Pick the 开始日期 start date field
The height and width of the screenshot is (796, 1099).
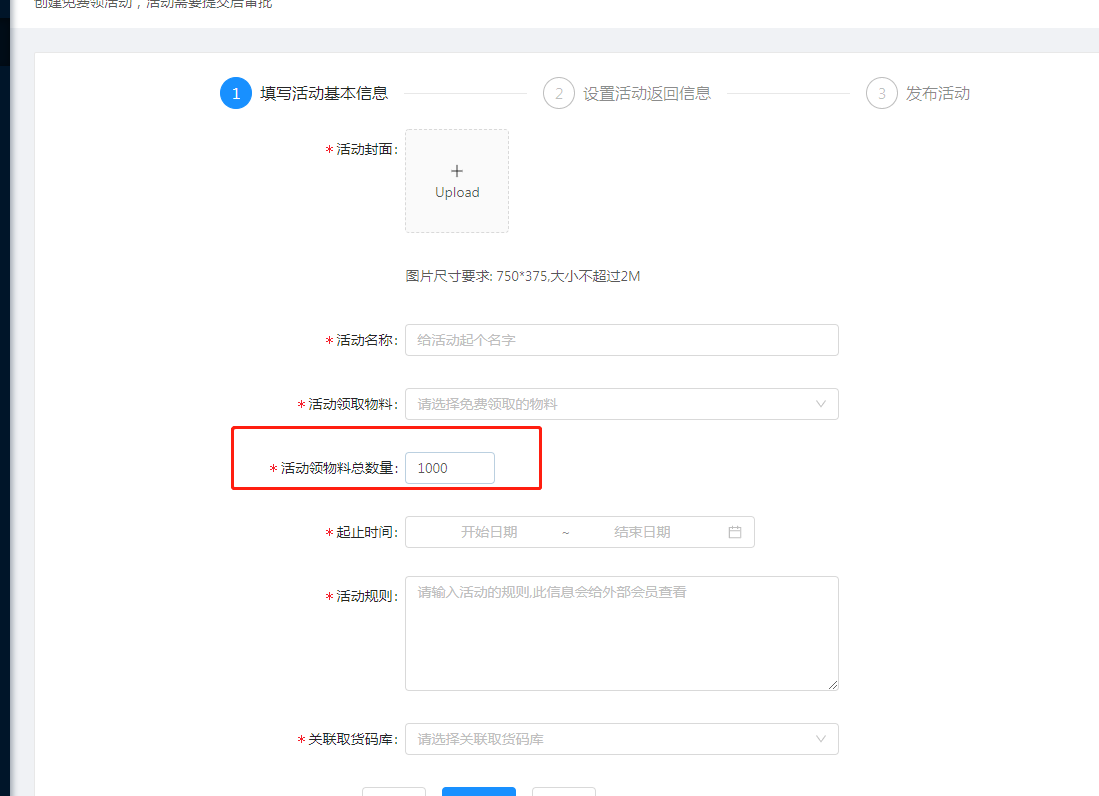[489, 532]
